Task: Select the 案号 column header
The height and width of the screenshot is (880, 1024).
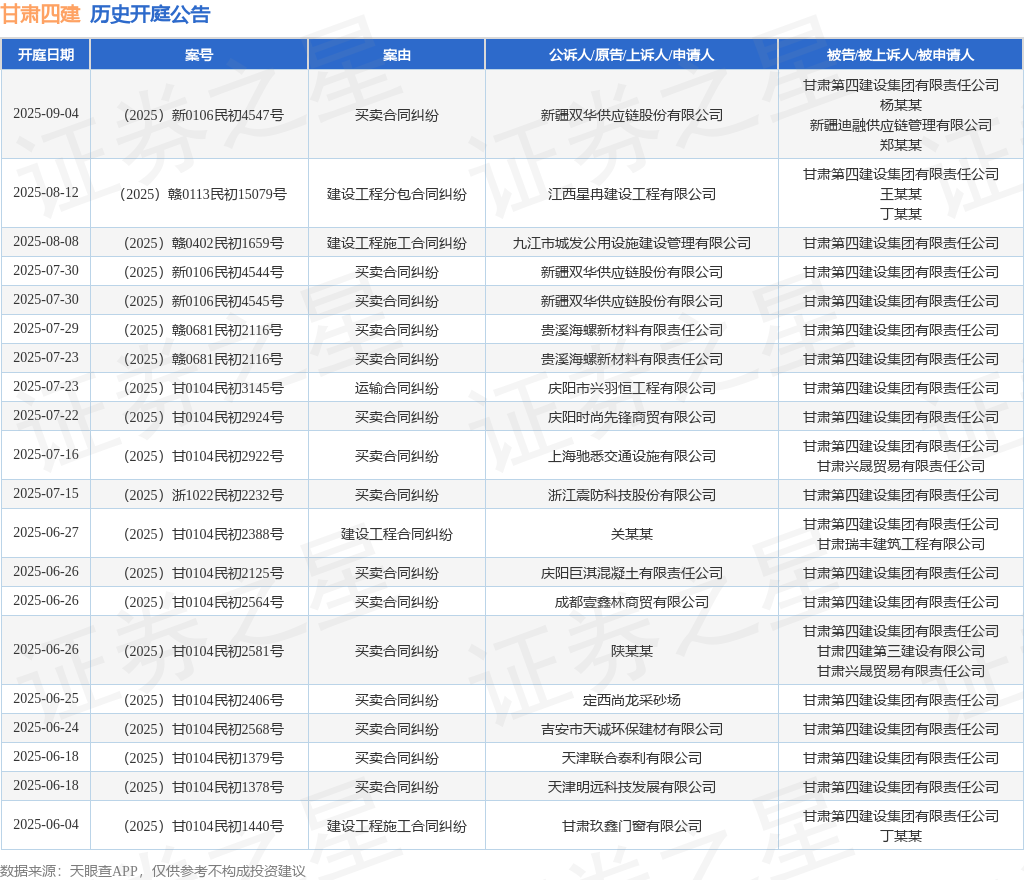Action: [199, 55]
